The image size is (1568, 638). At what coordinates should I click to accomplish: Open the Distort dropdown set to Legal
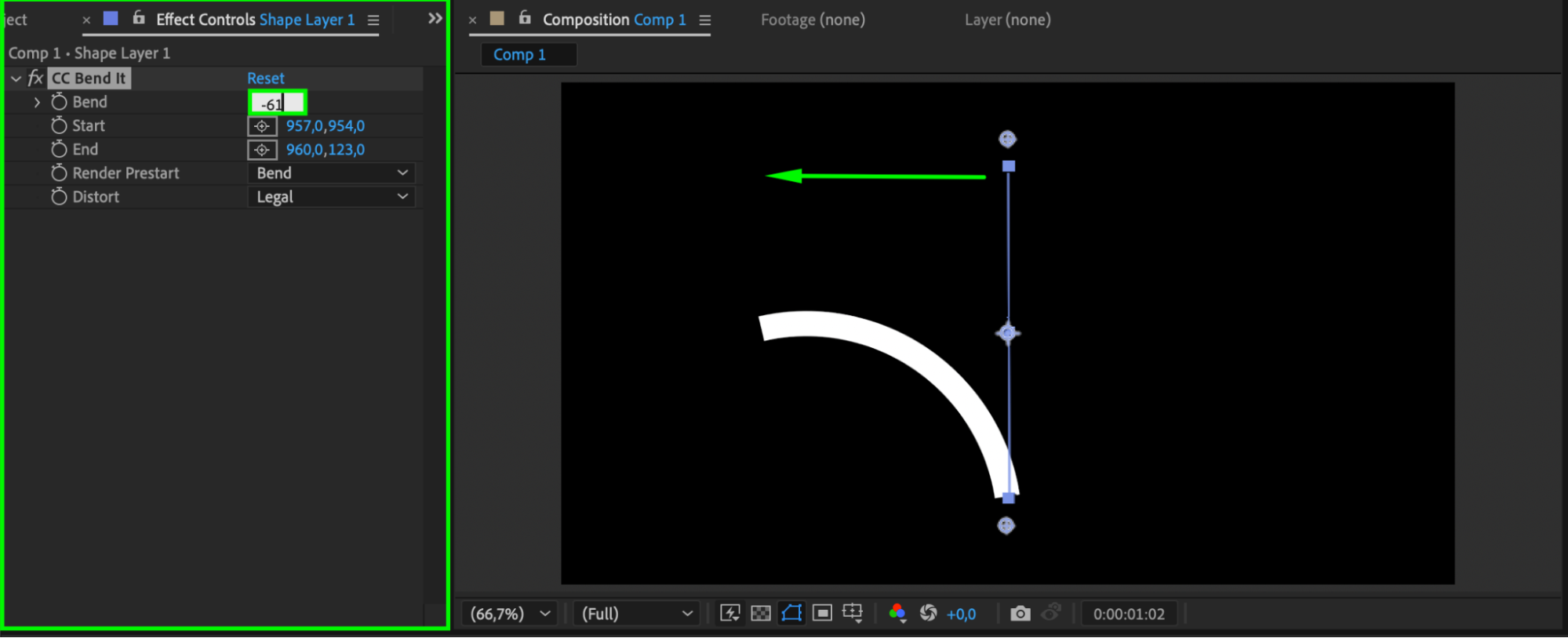pyautogui.click(x=332, y=198)
